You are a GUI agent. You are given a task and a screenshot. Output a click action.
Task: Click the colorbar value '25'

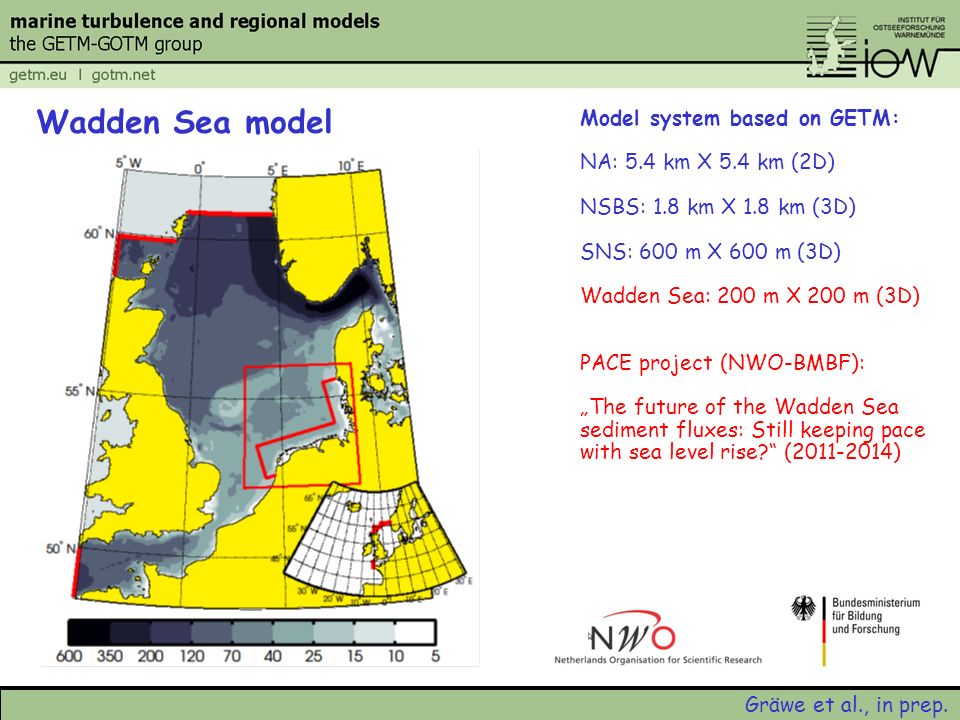pyautogui.click(x=313, y=656)
